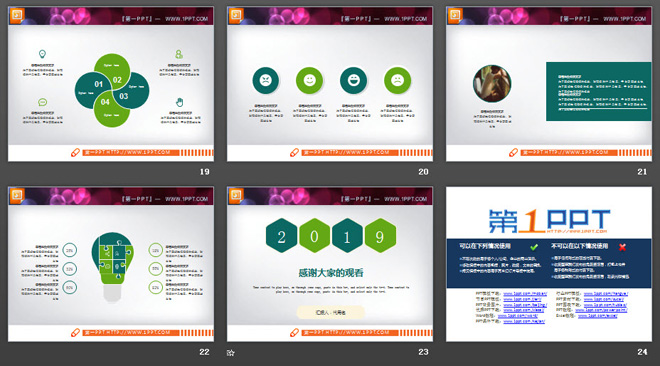The height and width of the screenshot is (366, 660).
Task: Click the speech bubble icon on slide 19
Action: tap(43, 102)
